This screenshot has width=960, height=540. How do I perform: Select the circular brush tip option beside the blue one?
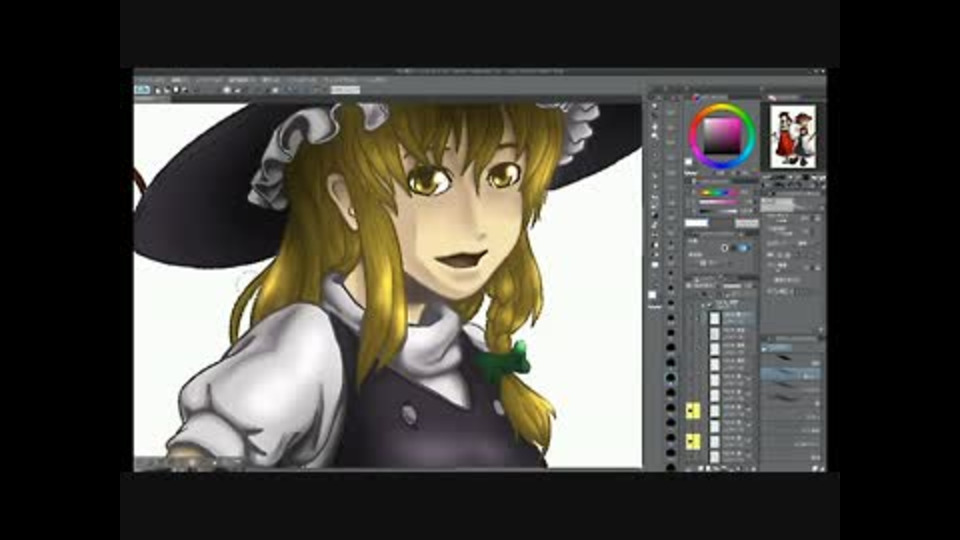pyautogui.click(x=725, y=248)
